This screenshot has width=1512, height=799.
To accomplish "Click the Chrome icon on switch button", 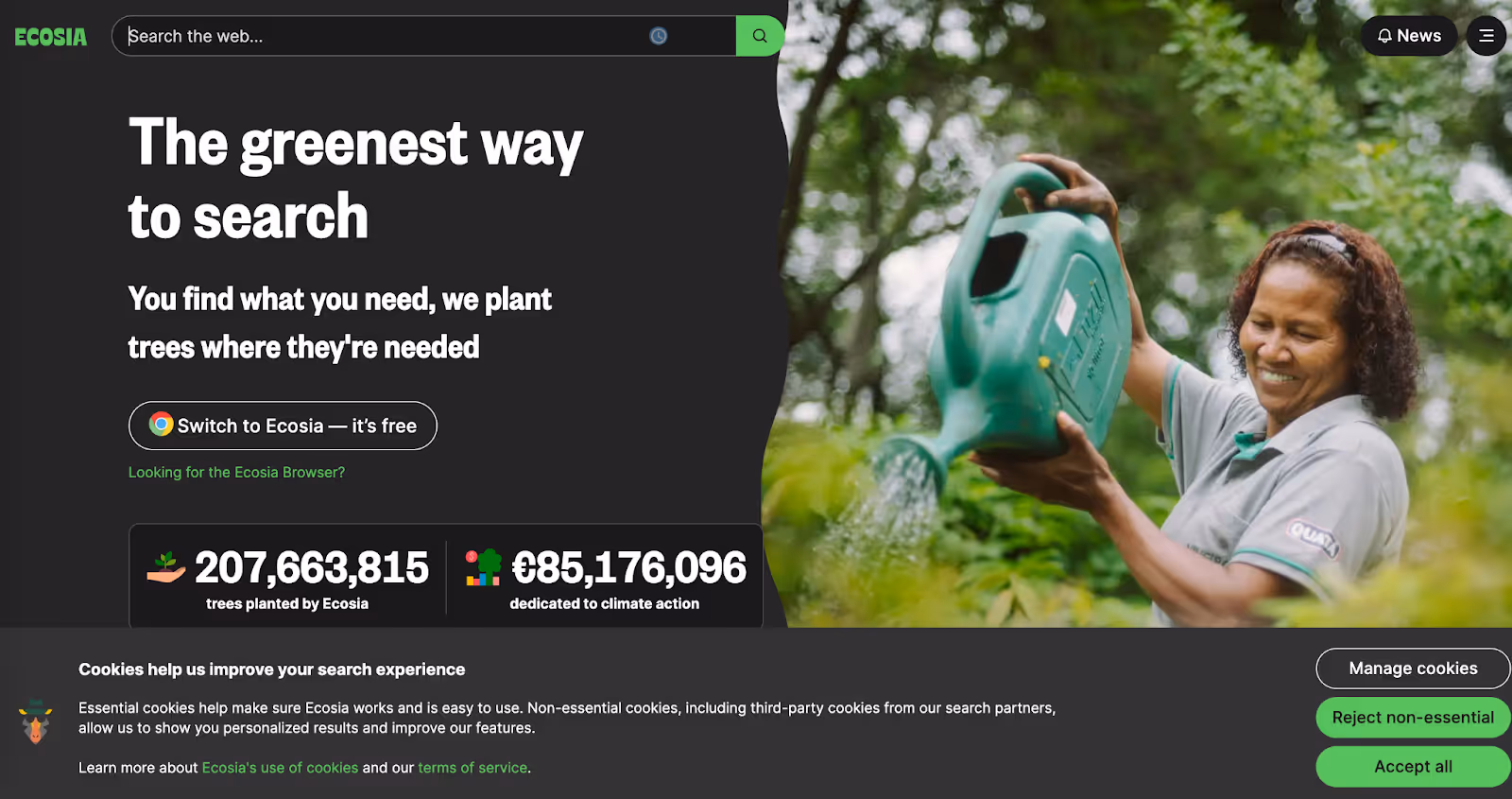I will [x=162, y=425].
